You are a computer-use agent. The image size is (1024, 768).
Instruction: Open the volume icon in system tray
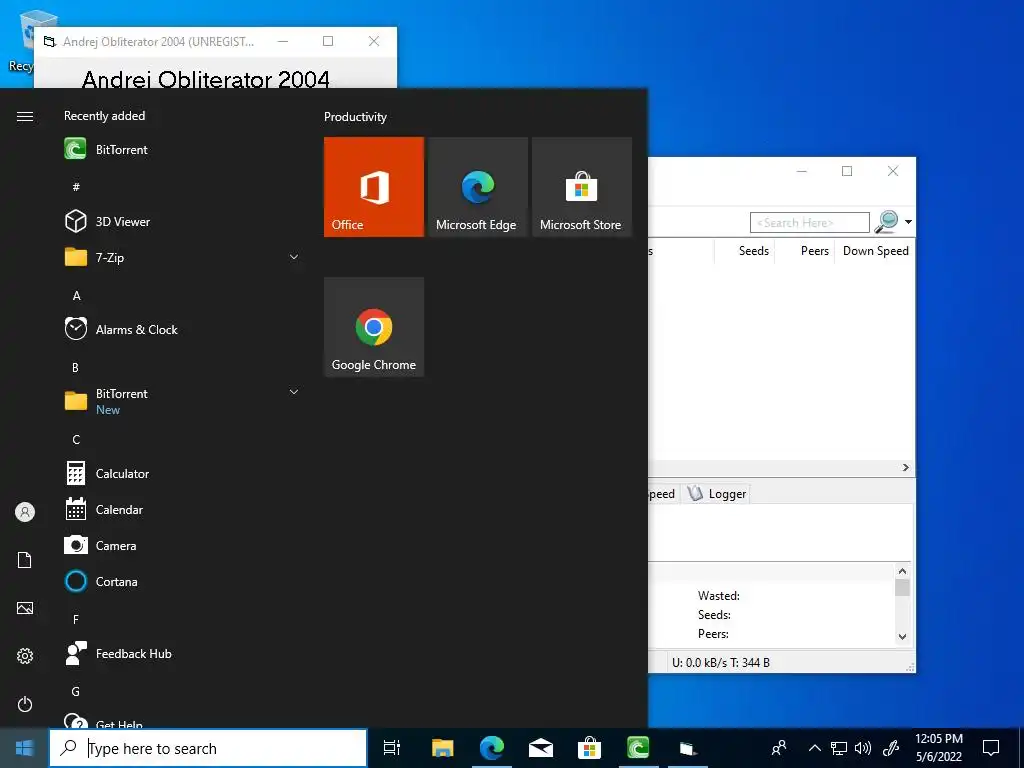click(x=863, y=748)
